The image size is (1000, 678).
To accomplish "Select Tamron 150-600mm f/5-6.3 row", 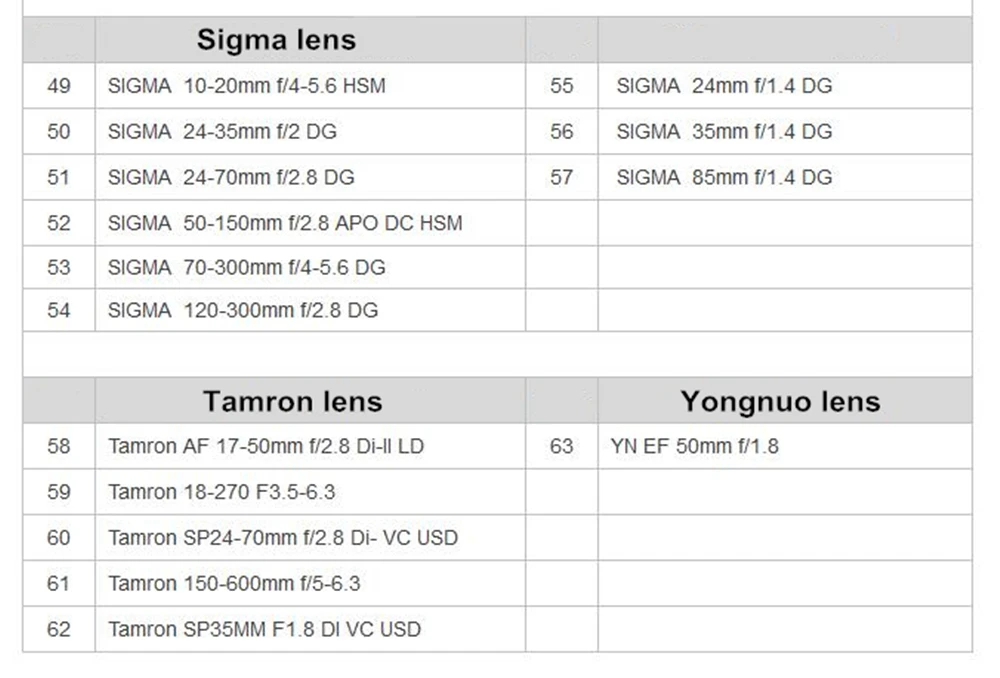I will [x=234, y=584].
